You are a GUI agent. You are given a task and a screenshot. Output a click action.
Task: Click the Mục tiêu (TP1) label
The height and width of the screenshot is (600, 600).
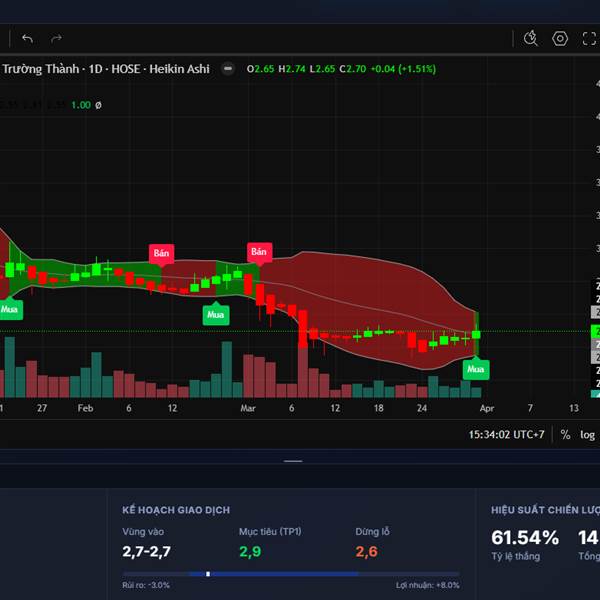[270, 532]
